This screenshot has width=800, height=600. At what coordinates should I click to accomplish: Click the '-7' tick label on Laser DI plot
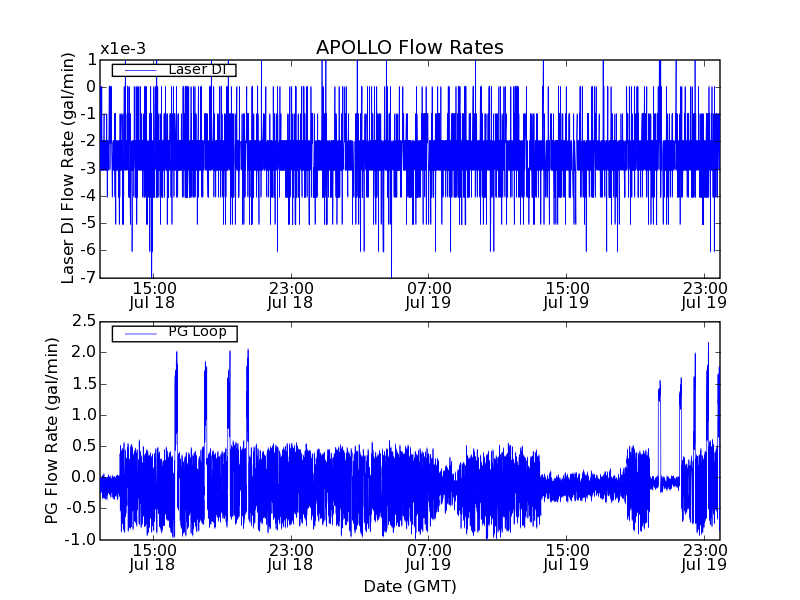(88, 277)
